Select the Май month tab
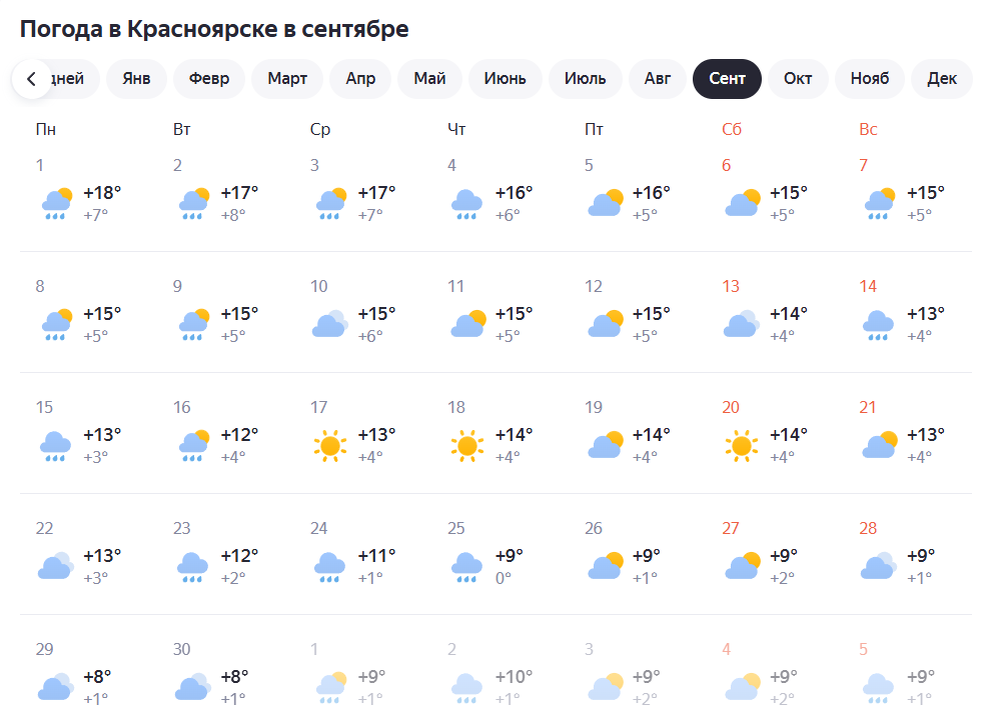This screenshot has width=987, height=725. point(429,79)
